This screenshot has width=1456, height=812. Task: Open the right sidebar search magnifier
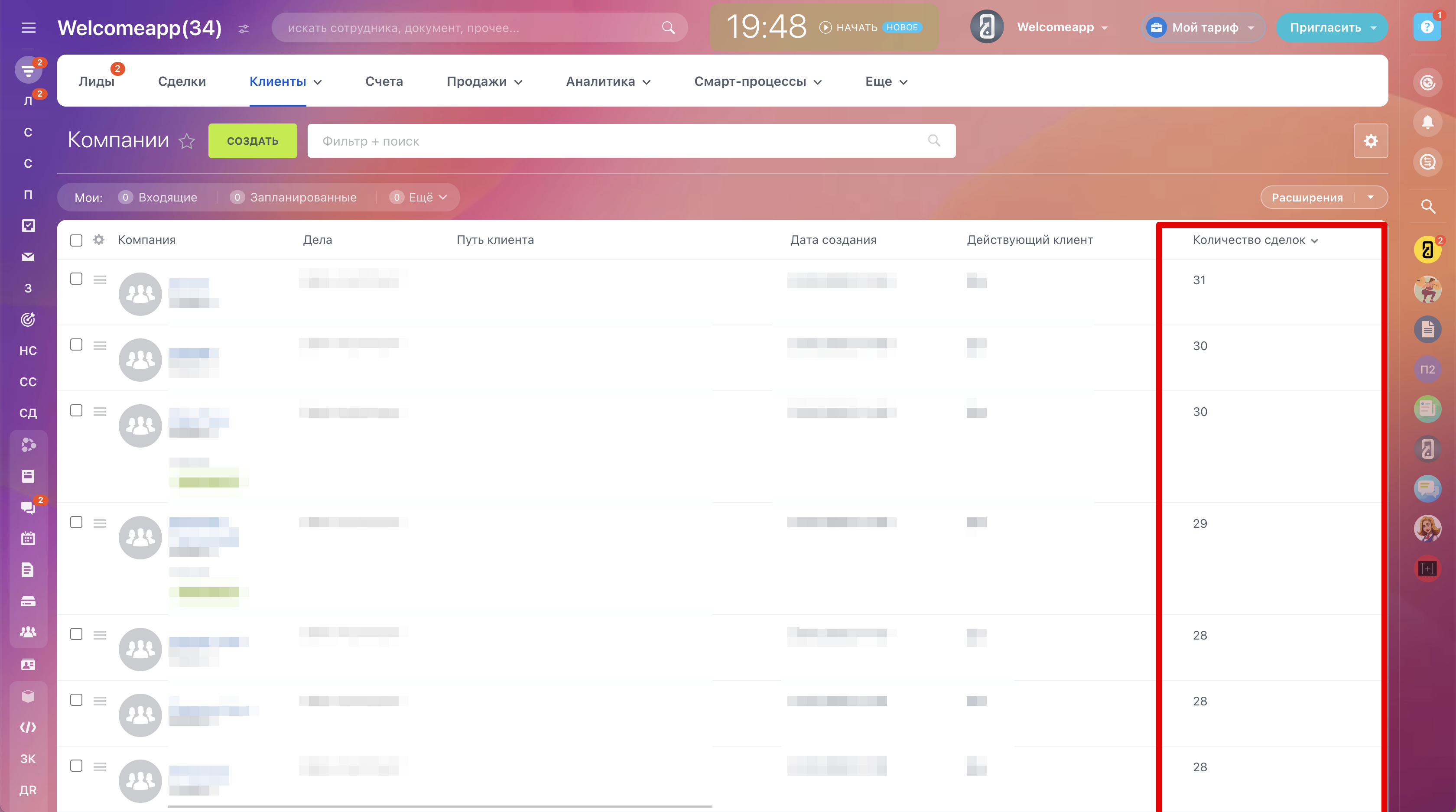pyautogui.click(x=1428, y=207)
